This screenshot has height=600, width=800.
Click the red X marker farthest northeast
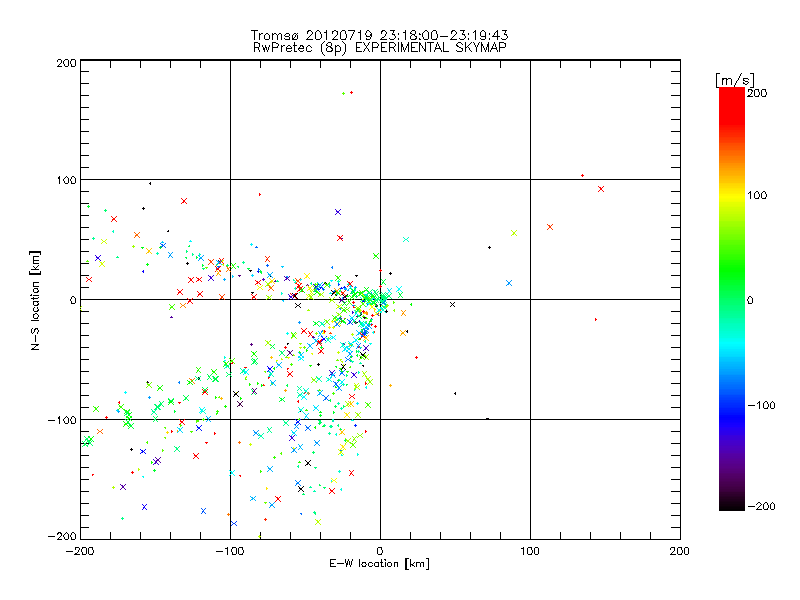pyautogui.click(x=601, y=189)
